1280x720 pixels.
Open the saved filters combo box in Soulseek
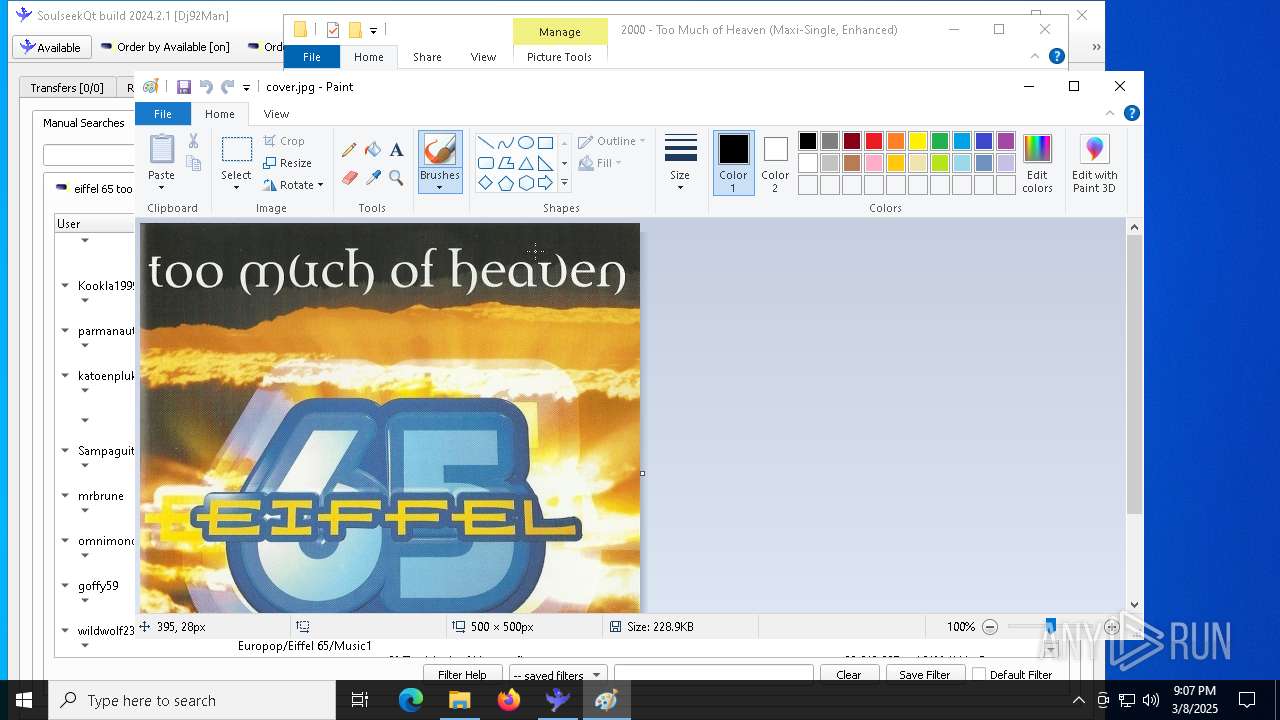(x=558, y=675)
